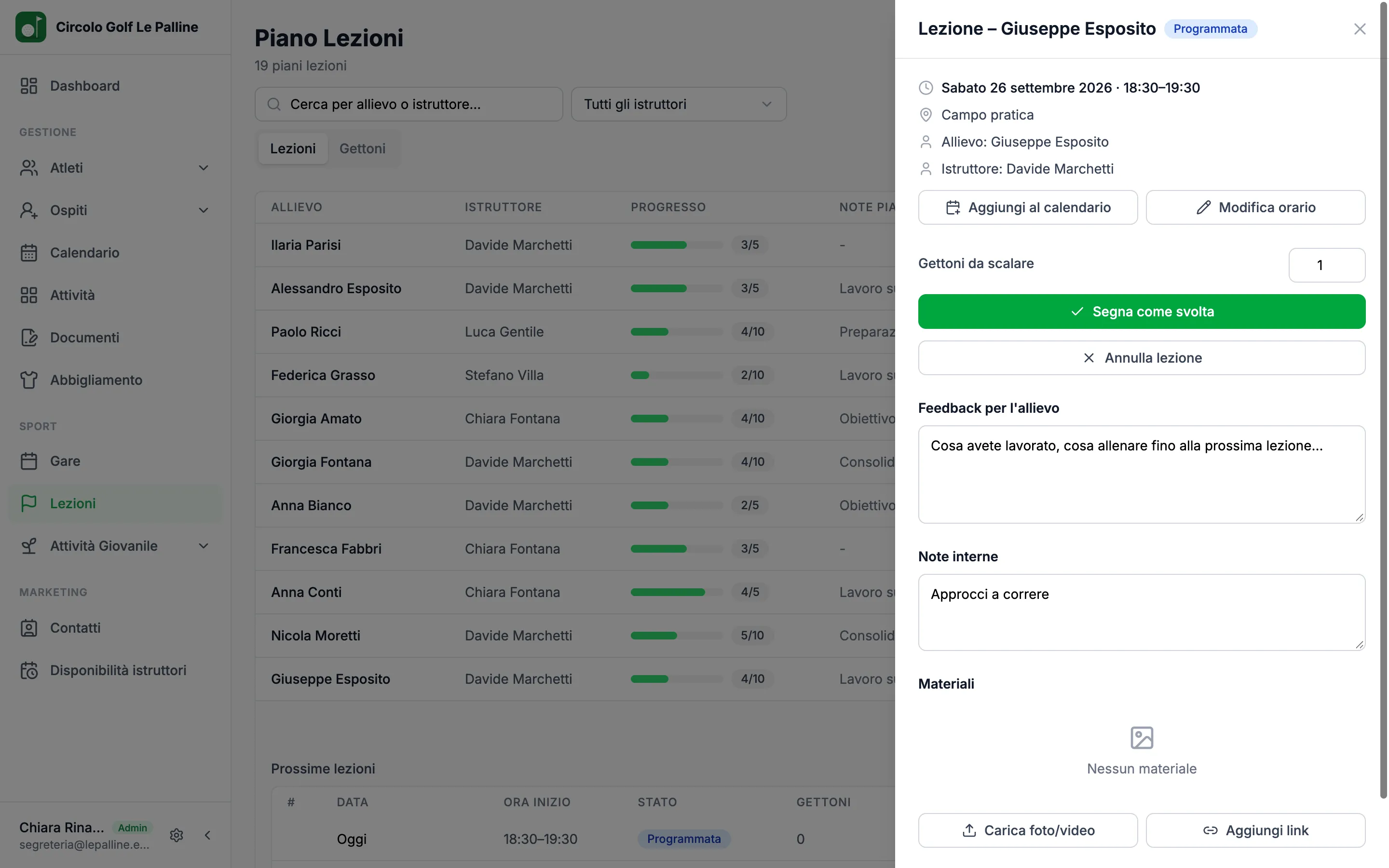Screen dimensions: 1389x868
Task: Go to the Attività section
Action: coord(115,295)
